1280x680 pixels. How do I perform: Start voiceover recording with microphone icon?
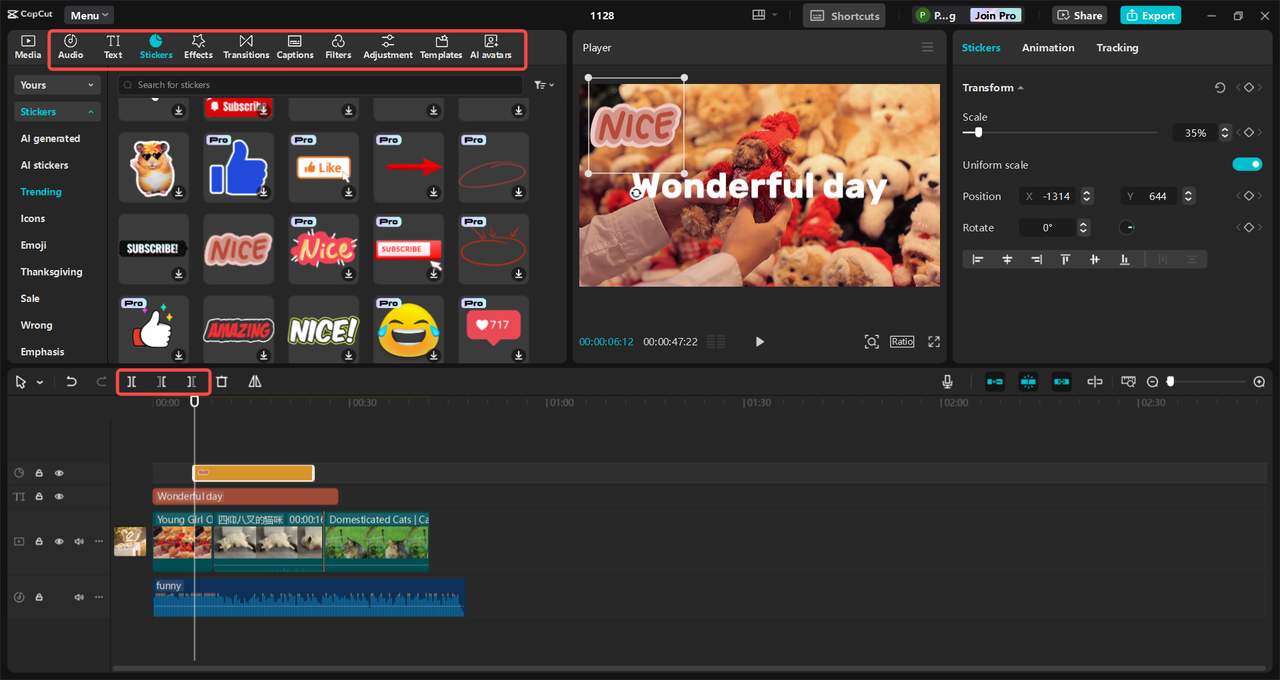tap(947, 382)
